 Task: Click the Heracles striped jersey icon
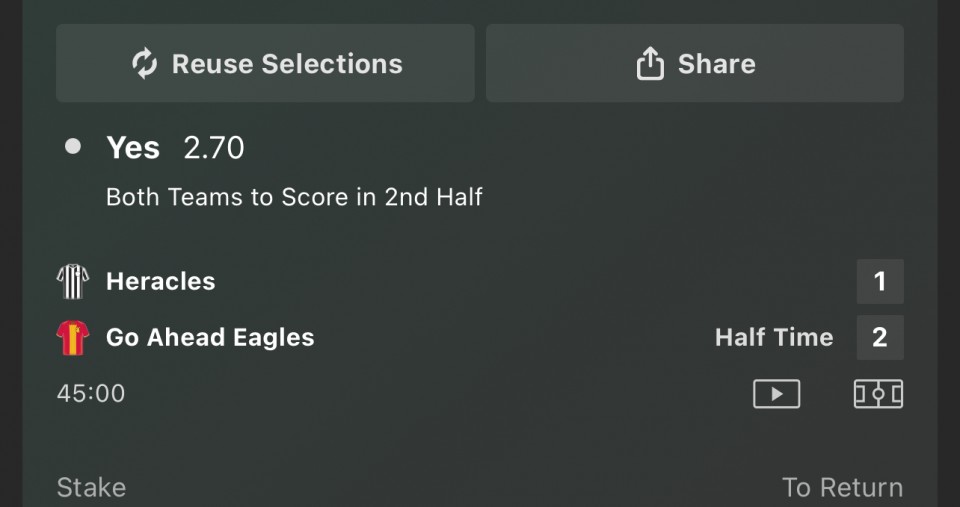[73, 282]
